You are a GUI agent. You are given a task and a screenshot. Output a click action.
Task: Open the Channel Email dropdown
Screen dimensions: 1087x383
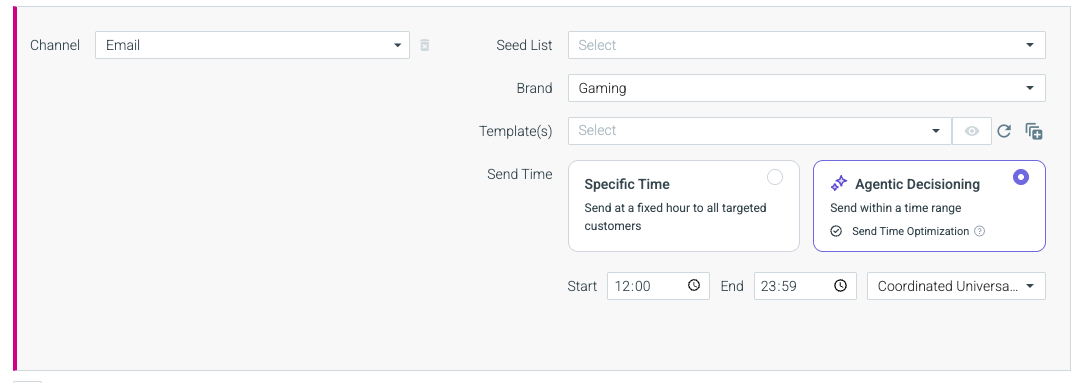(252, 45)
